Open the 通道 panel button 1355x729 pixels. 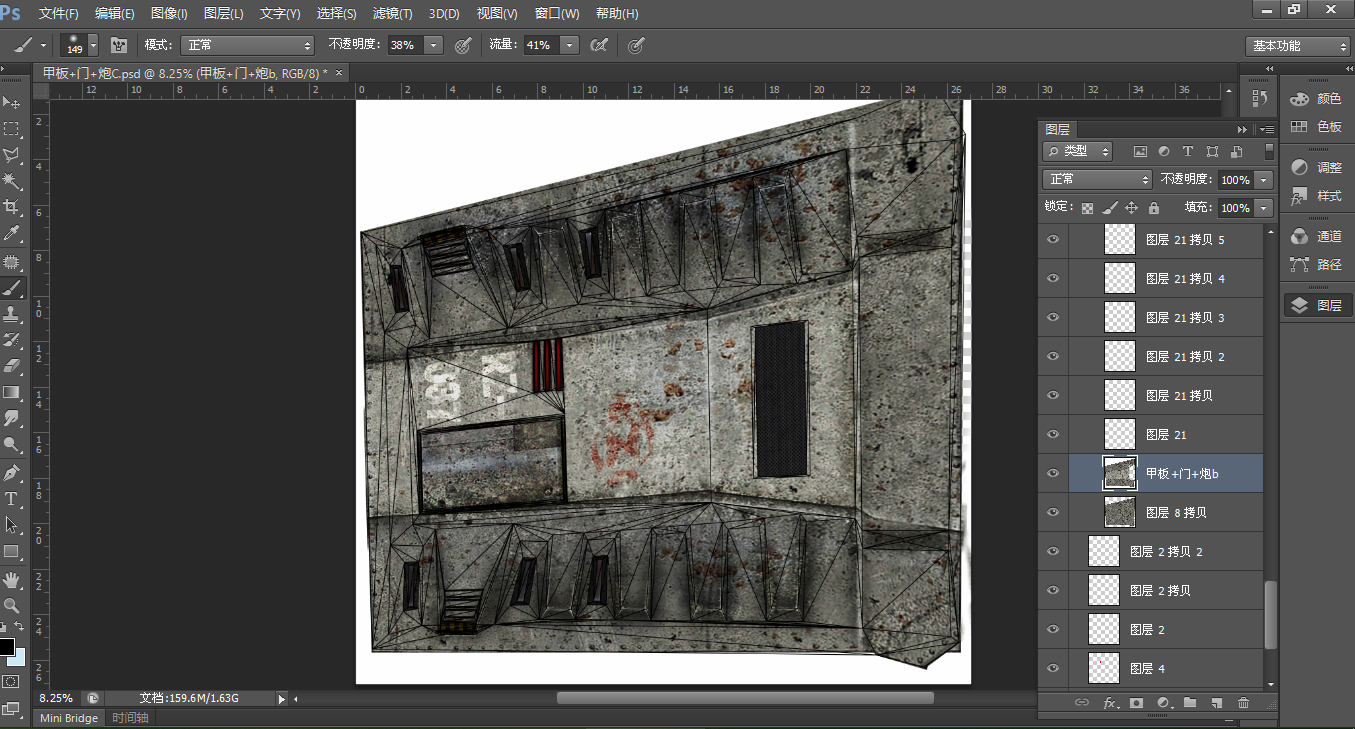[1316, 237]
